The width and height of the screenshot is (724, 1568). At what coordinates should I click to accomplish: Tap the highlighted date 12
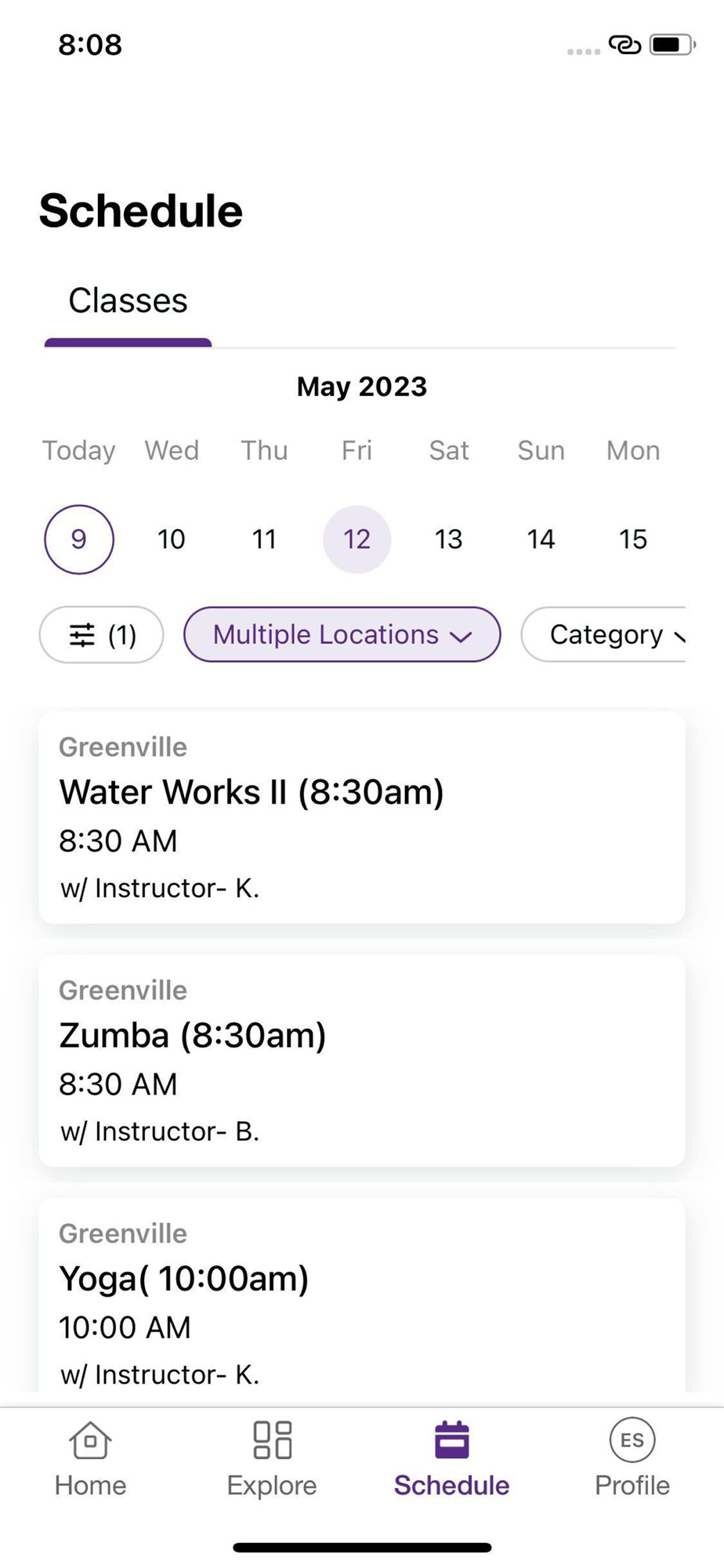click(x=357, y=539)
